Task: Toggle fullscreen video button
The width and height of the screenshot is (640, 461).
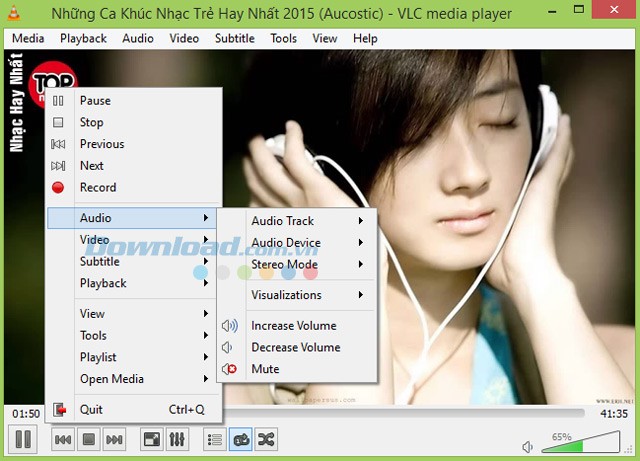Action: tap(151, 439)
